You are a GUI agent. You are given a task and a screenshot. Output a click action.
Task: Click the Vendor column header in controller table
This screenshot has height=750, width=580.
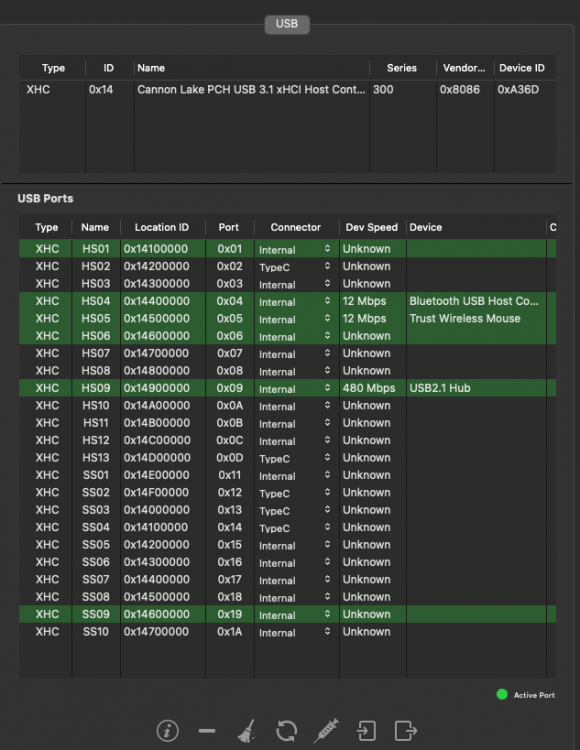tap(464, 68)
